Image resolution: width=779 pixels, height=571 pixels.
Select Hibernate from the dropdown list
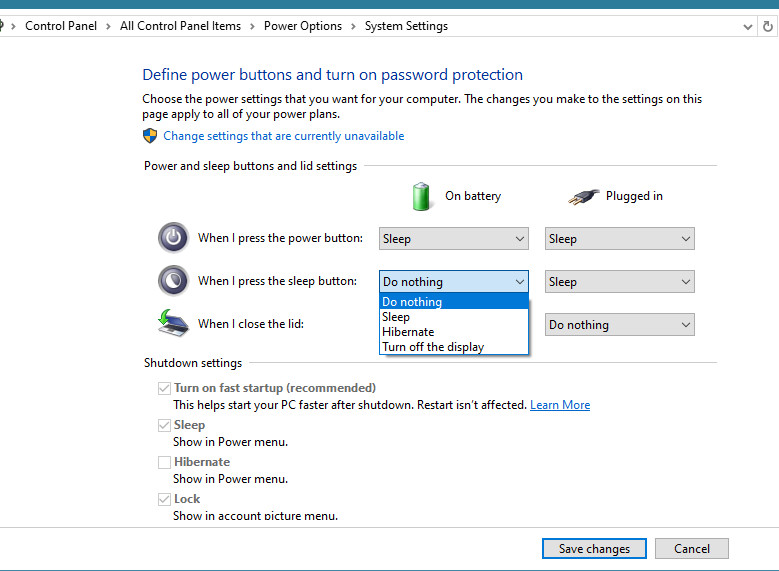[x=408, y=332]
